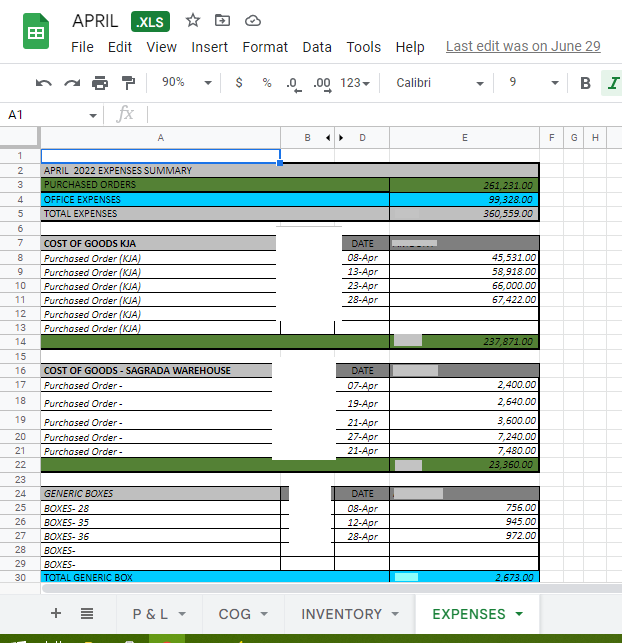
Task: Select the TOTAL EXPENSES cell
Action: (x=215, y=214)
